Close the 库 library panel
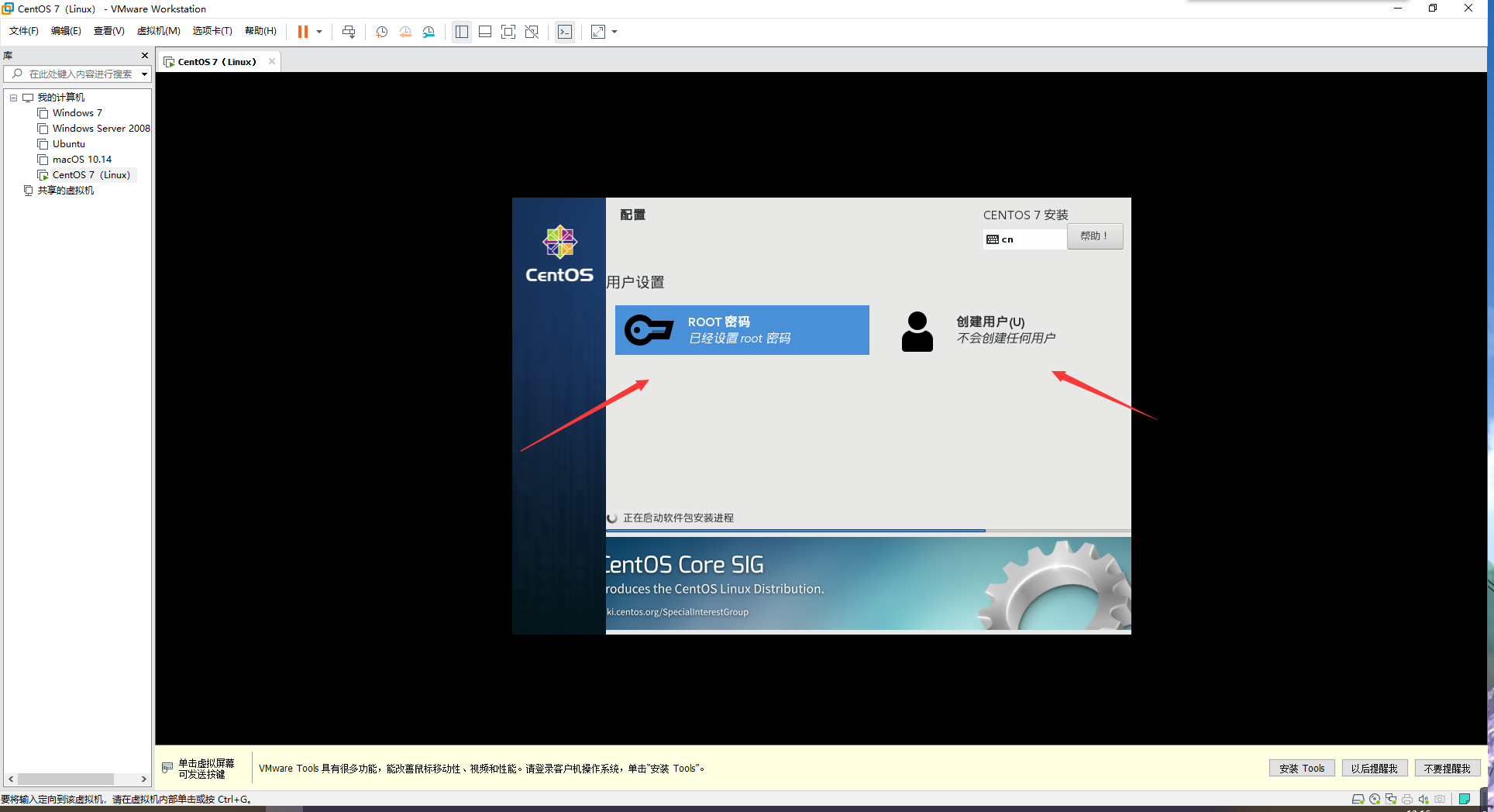 (144, 55)
